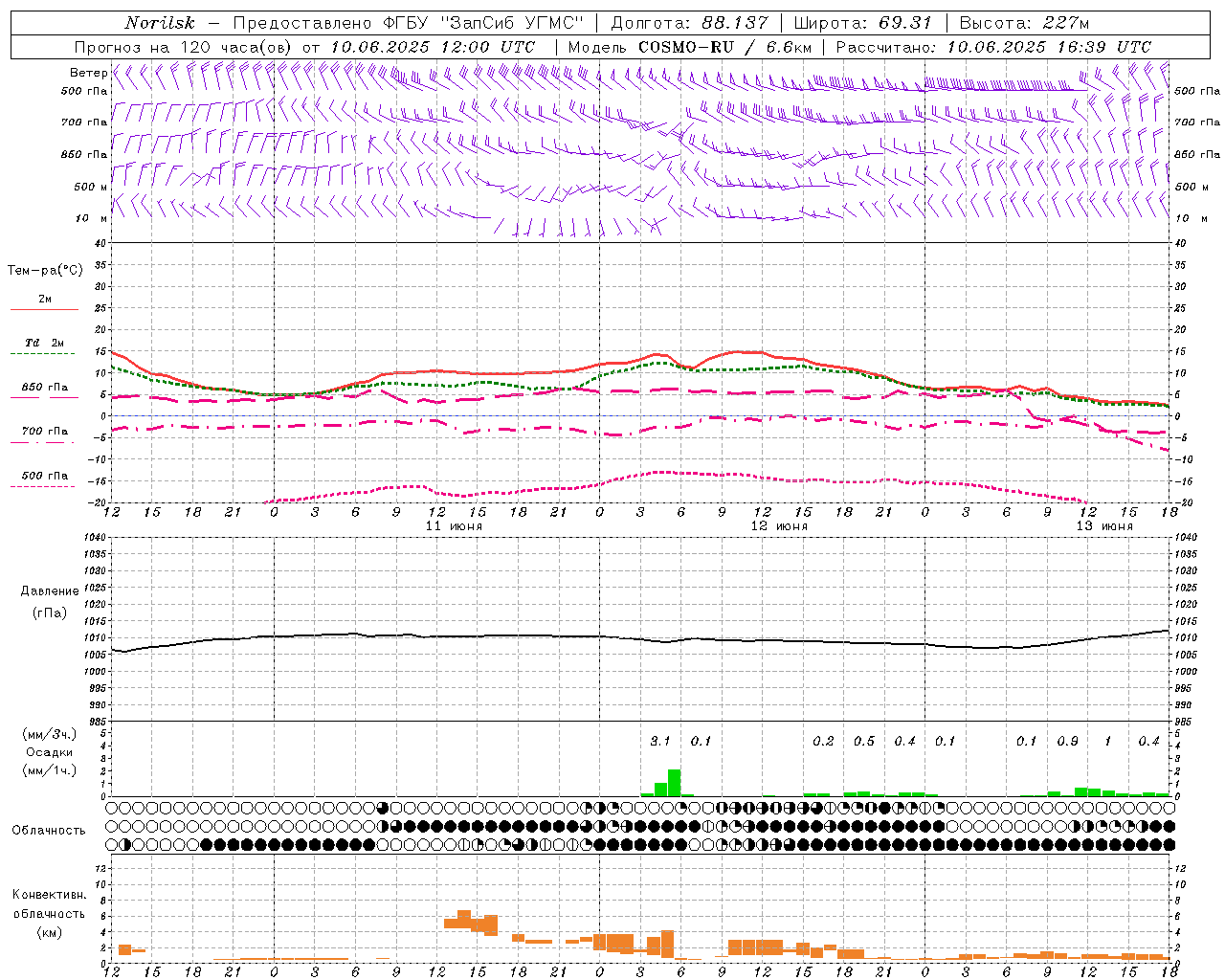Click the 'Модель COSMO-RU / 6.6км' model label
This screenshot has height=980, width=1225.
pyautogui.click(x=690, y=47)
